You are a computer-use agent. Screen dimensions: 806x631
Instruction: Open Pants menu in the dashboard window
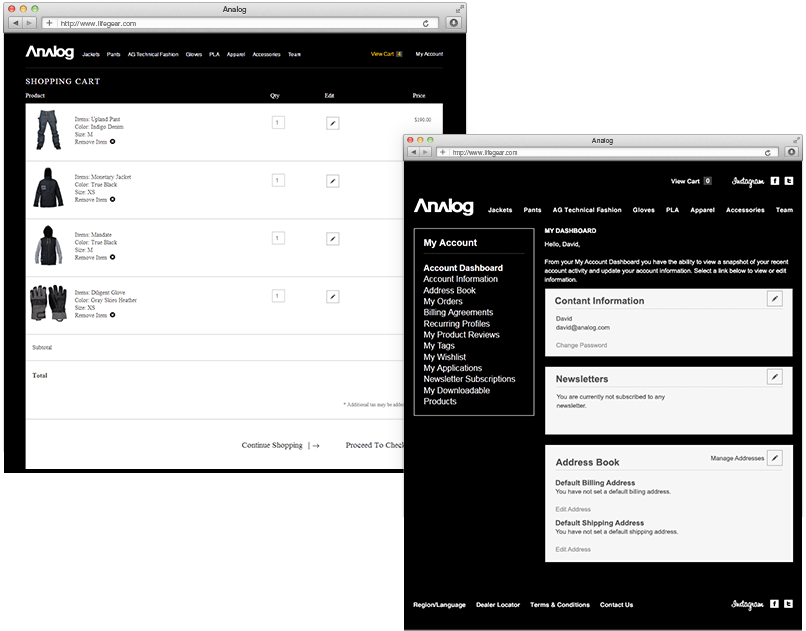pos(533,210)
